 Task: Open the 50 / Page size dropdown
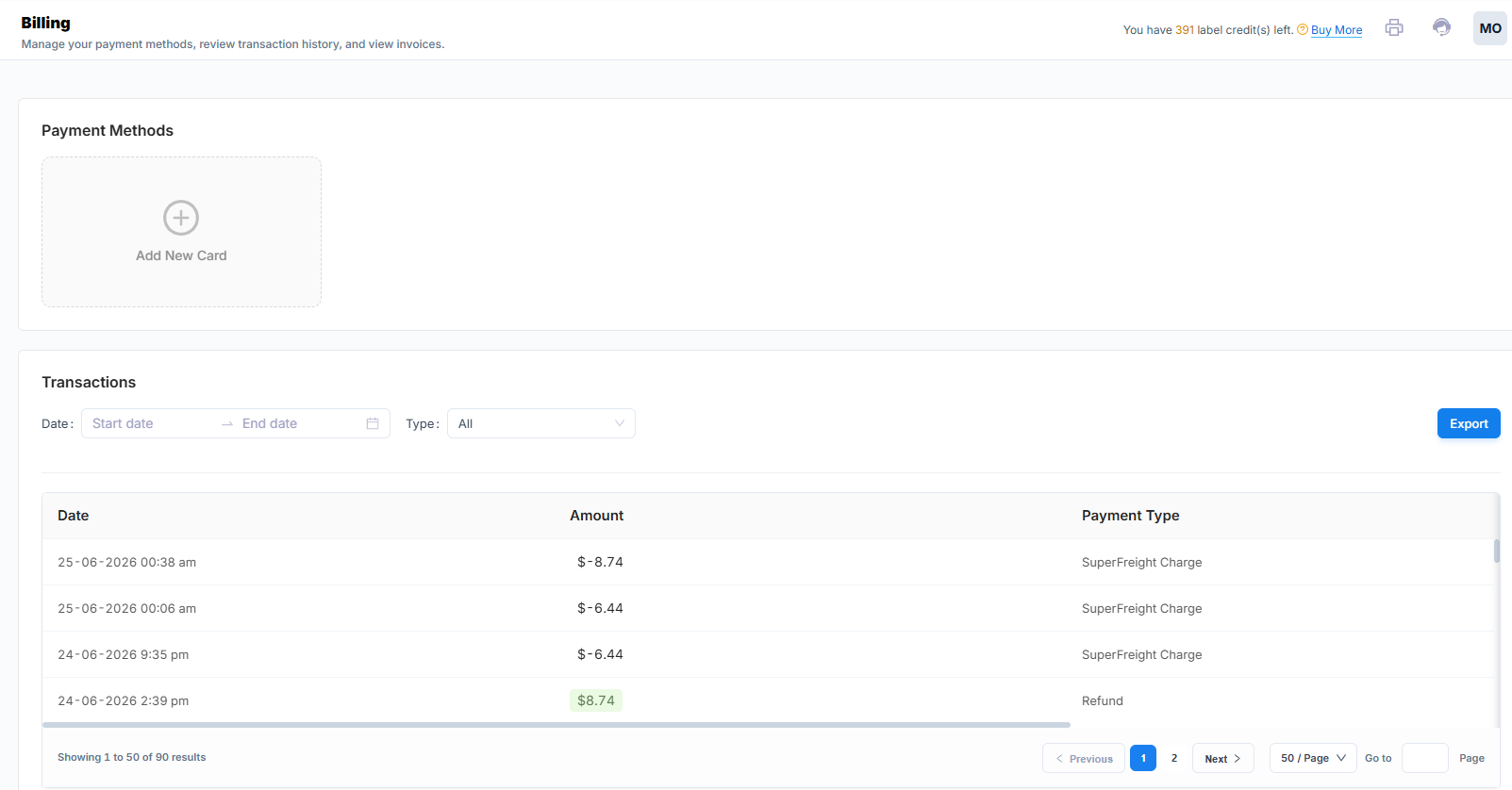[1313, 758]
